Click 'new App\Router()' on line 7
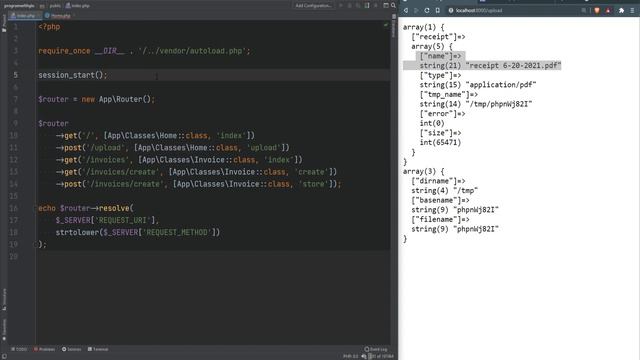The height and width of the screenshot is (360, 640). tap(116, 99)
